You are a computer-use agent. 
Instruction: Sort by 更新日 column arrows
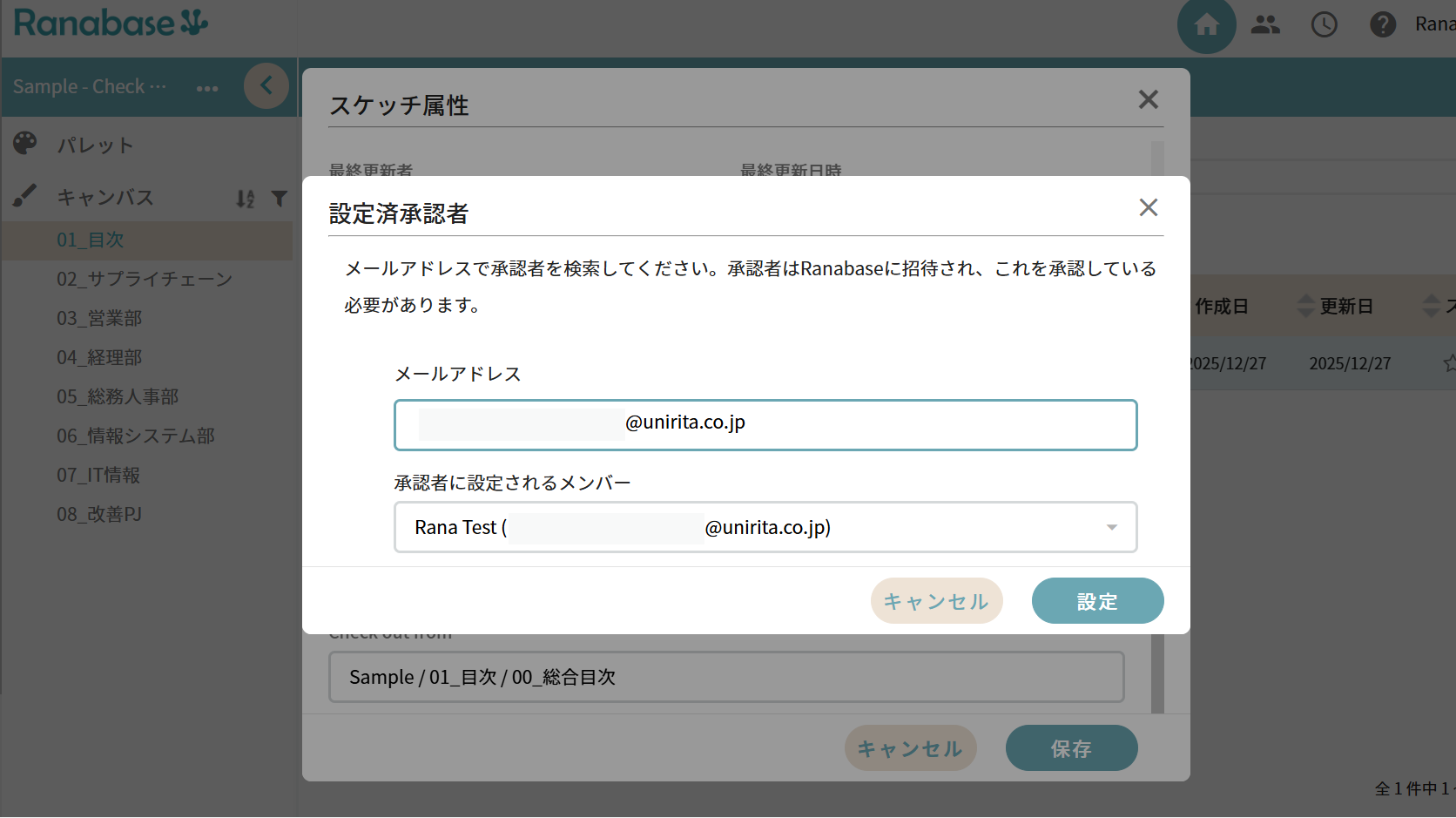pyautogui.click(x=1305, y=306)
